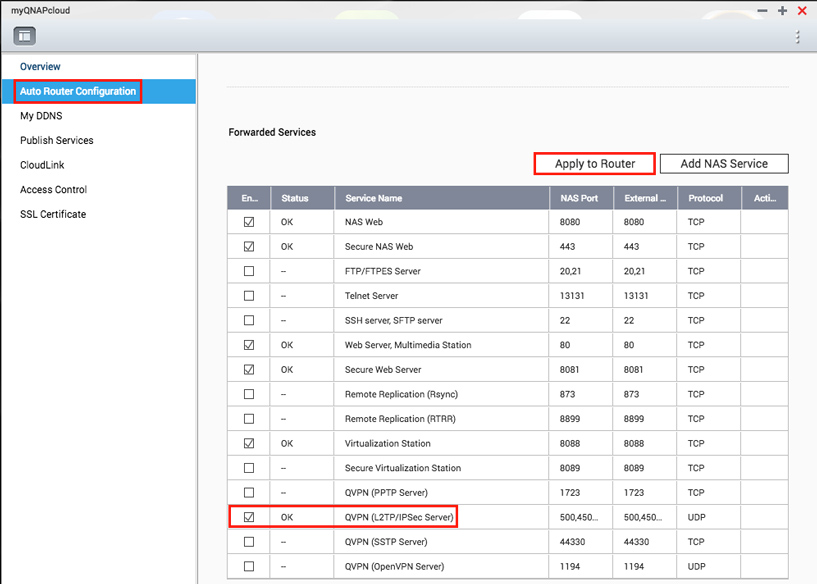This screenshot has width=817, height=584.
Task: Open the three-dot more options menu
Action: click(x=796, y=37)
